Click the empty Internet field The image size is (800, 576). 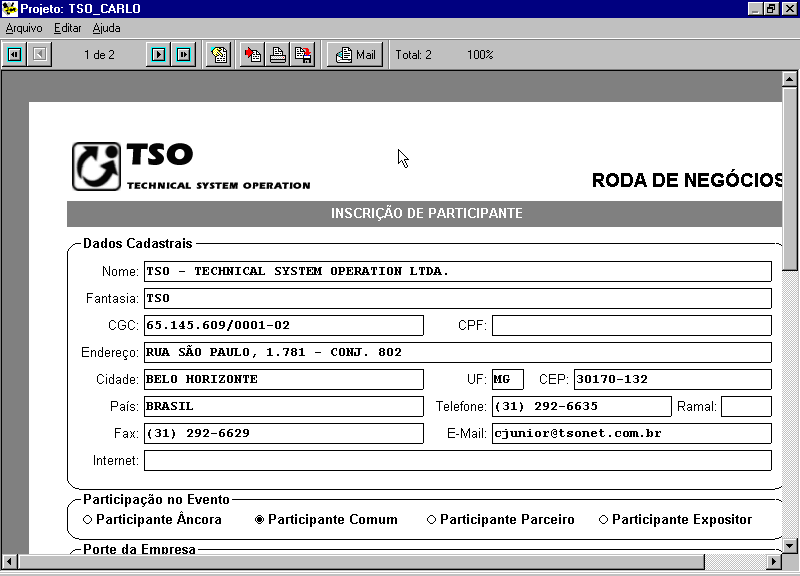[457, 460]
